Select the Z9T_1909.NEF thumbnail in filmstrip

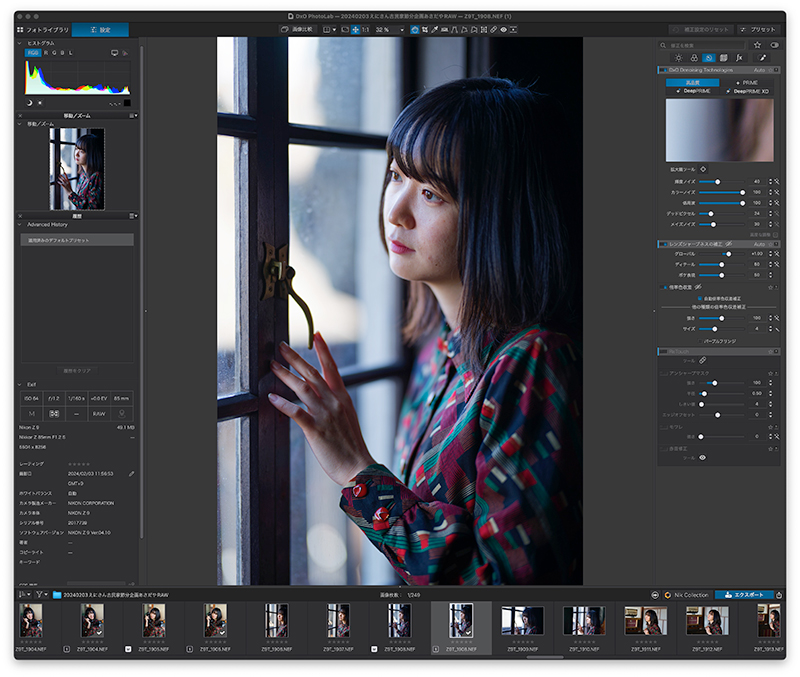[522, 622]
